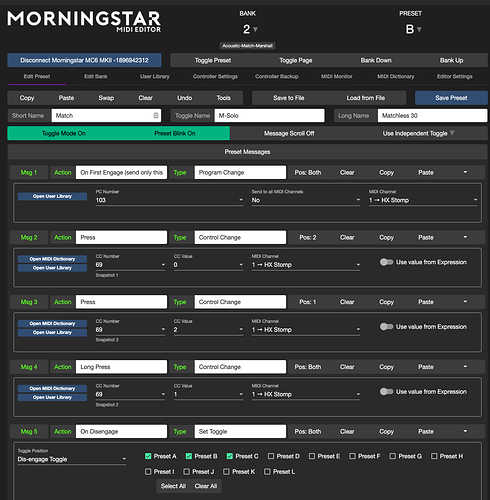Check the Preset K checkbox

(226, 472)
